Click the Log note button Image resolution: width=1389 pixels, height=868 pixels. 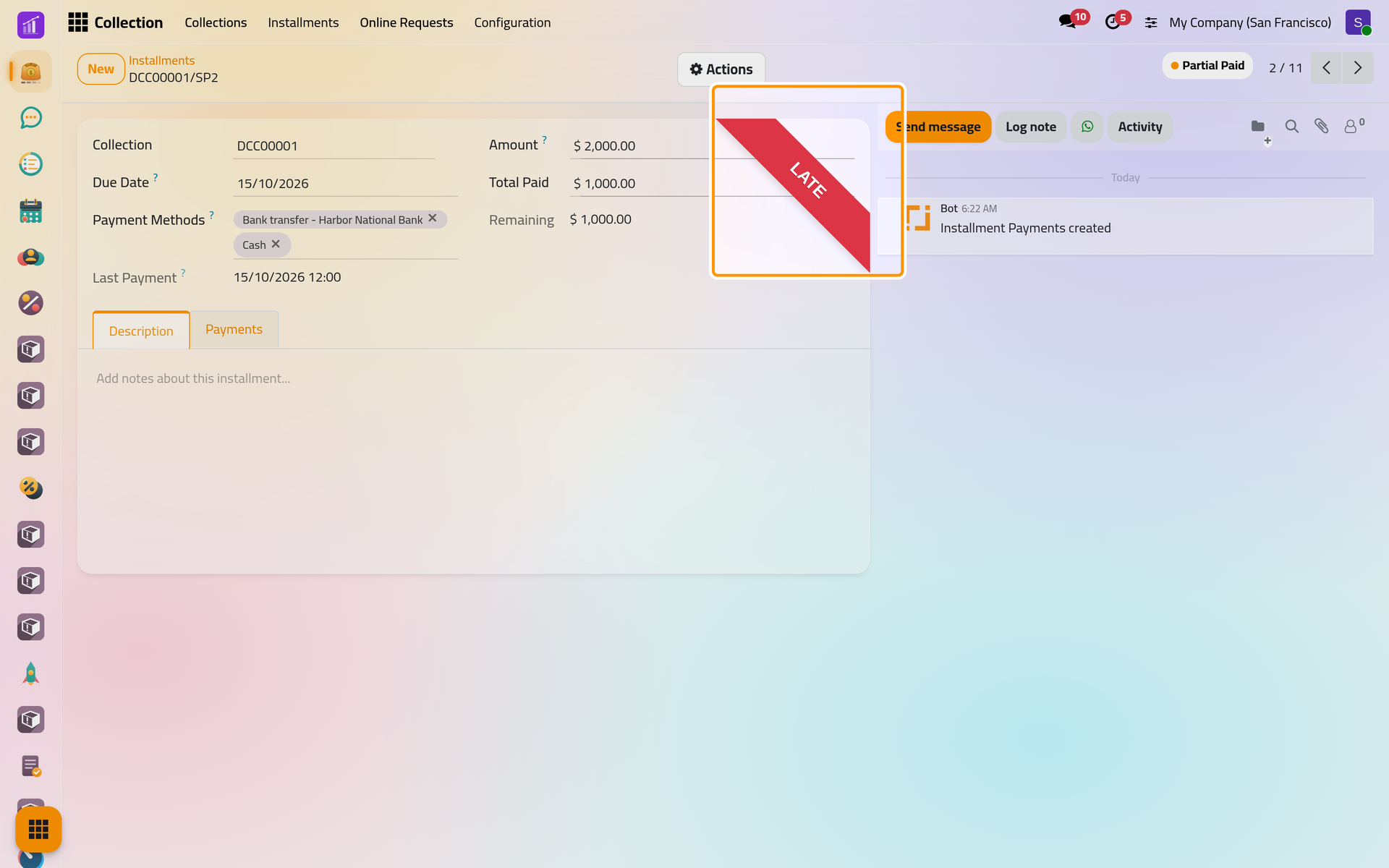click(x=1031, y=127)
